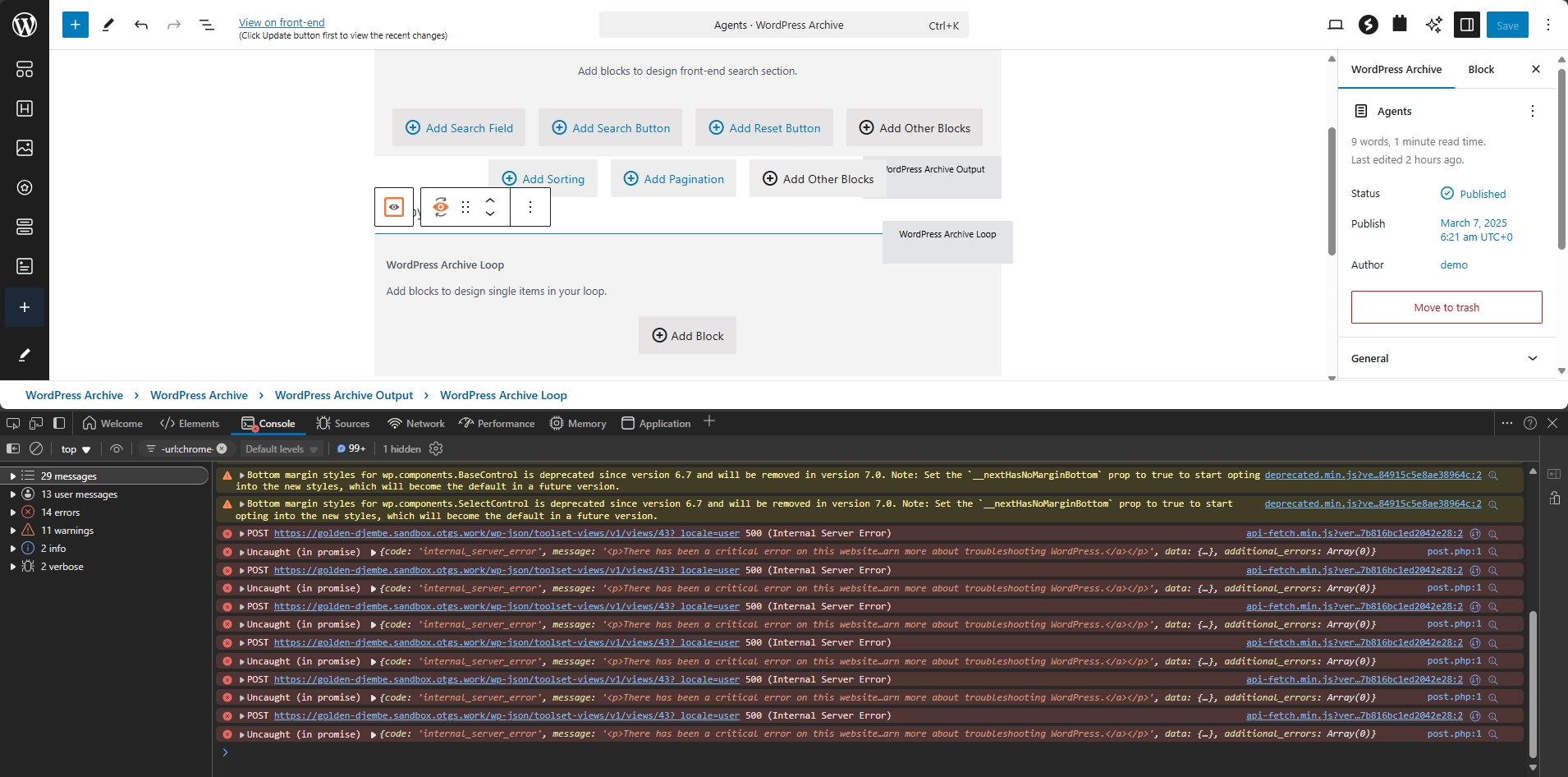Click Add Block in the Archive Loop
The height and width of the screenshot is (777, 1568).
click(688, 335)
